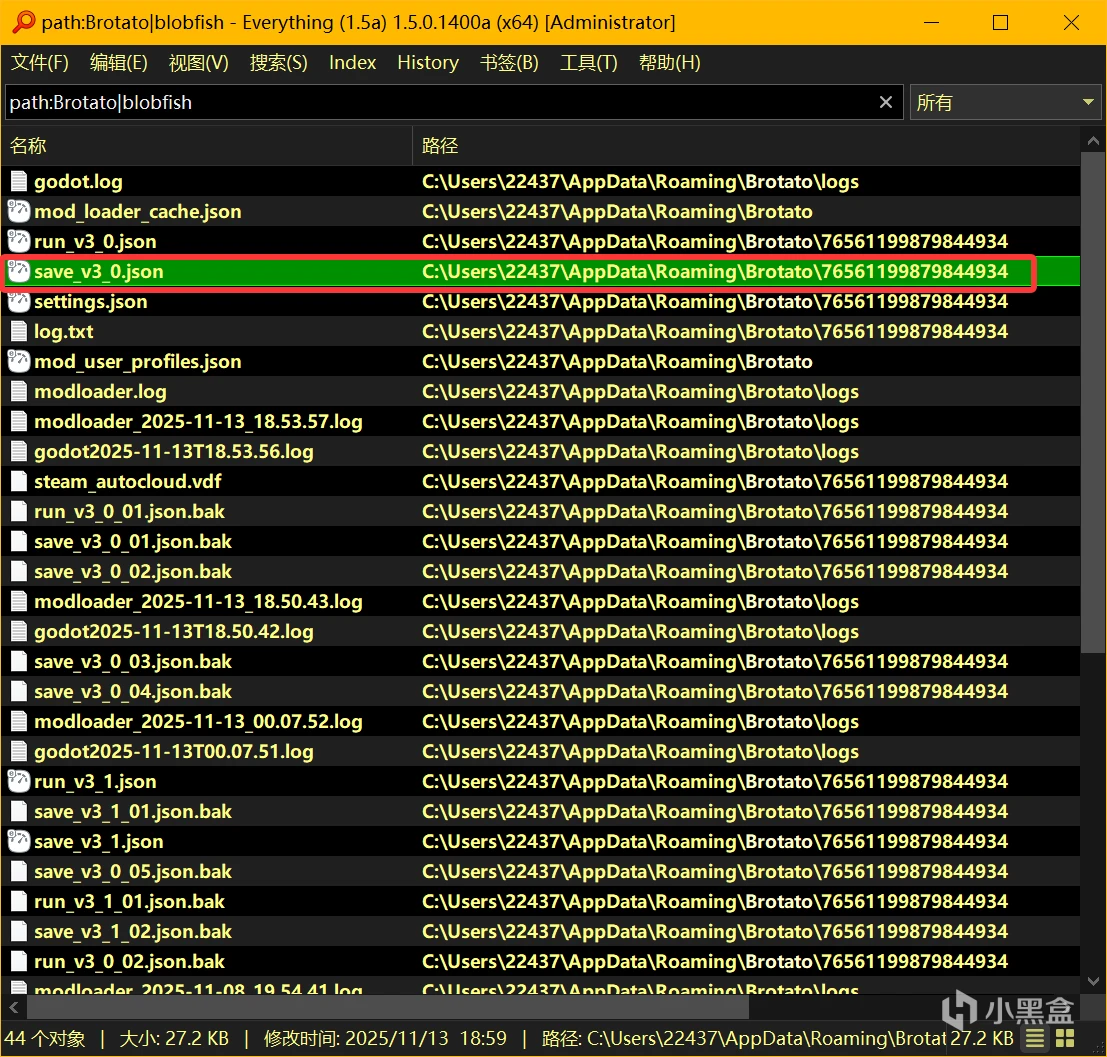Click the file icon of save_v3_0_04.json.bak
Screen dimensions: 1107x1057
(19, 691)
